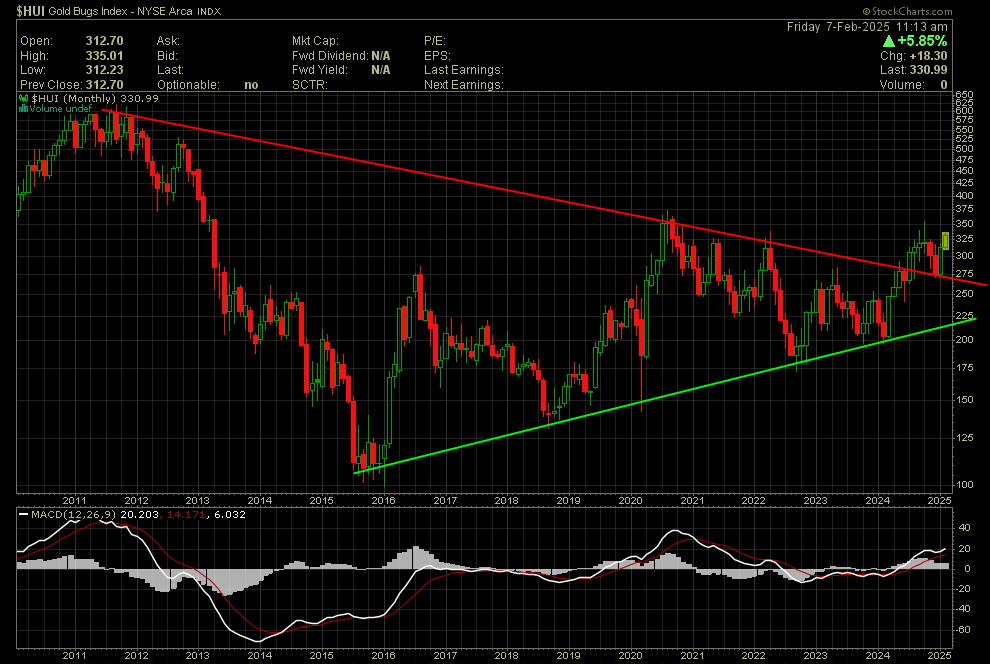The width and height of the screenshot is (990, 664).
Task: Click the 'SCTR:' label
Action: (309, 85)
